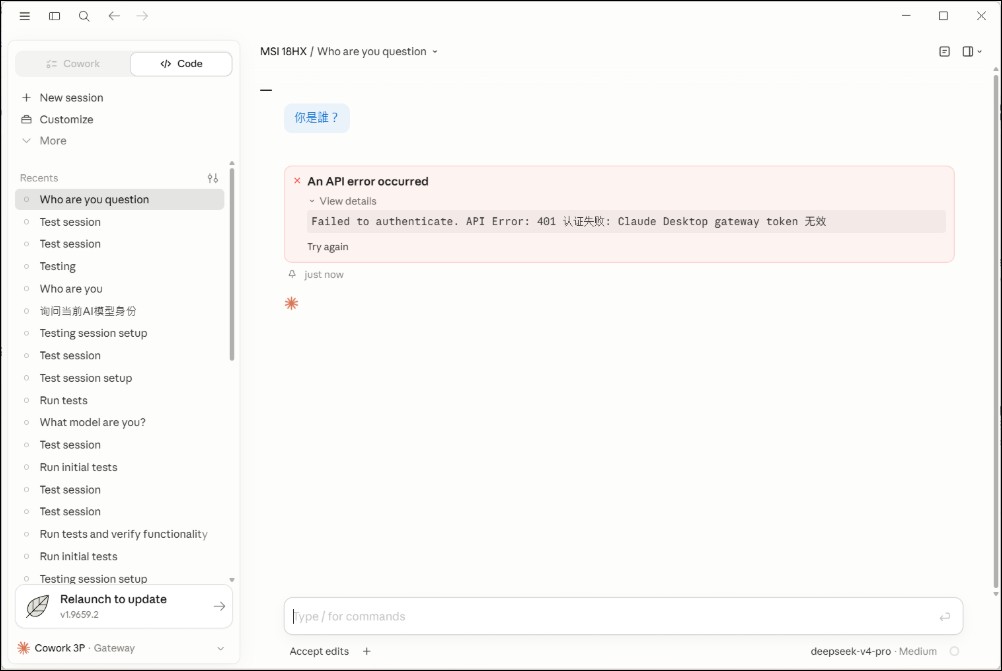Select the 'Who are you question' session
The image size is (1002, 671).
[x=119, y=199]
